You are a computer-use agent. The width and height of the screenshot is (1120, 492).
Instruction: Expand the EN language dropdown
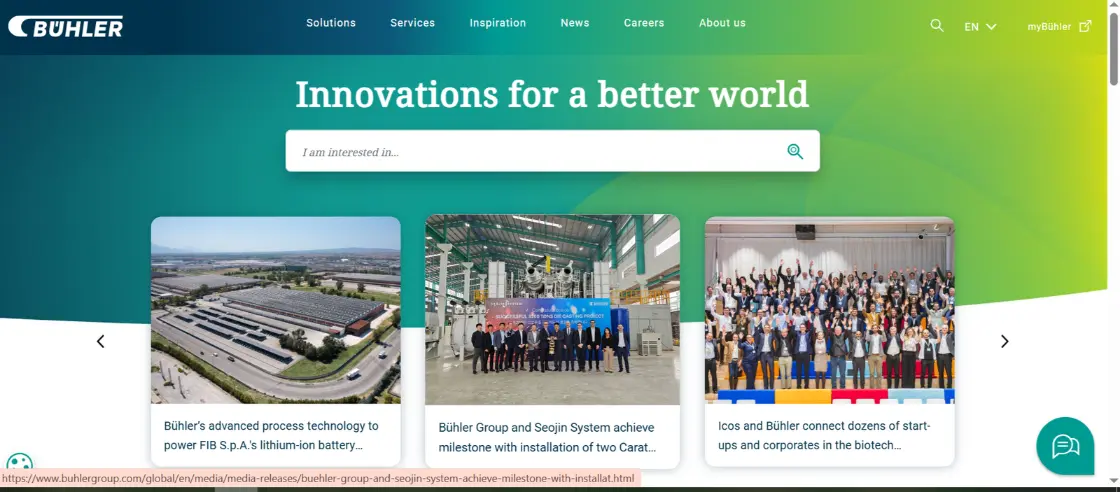point(980,27)
